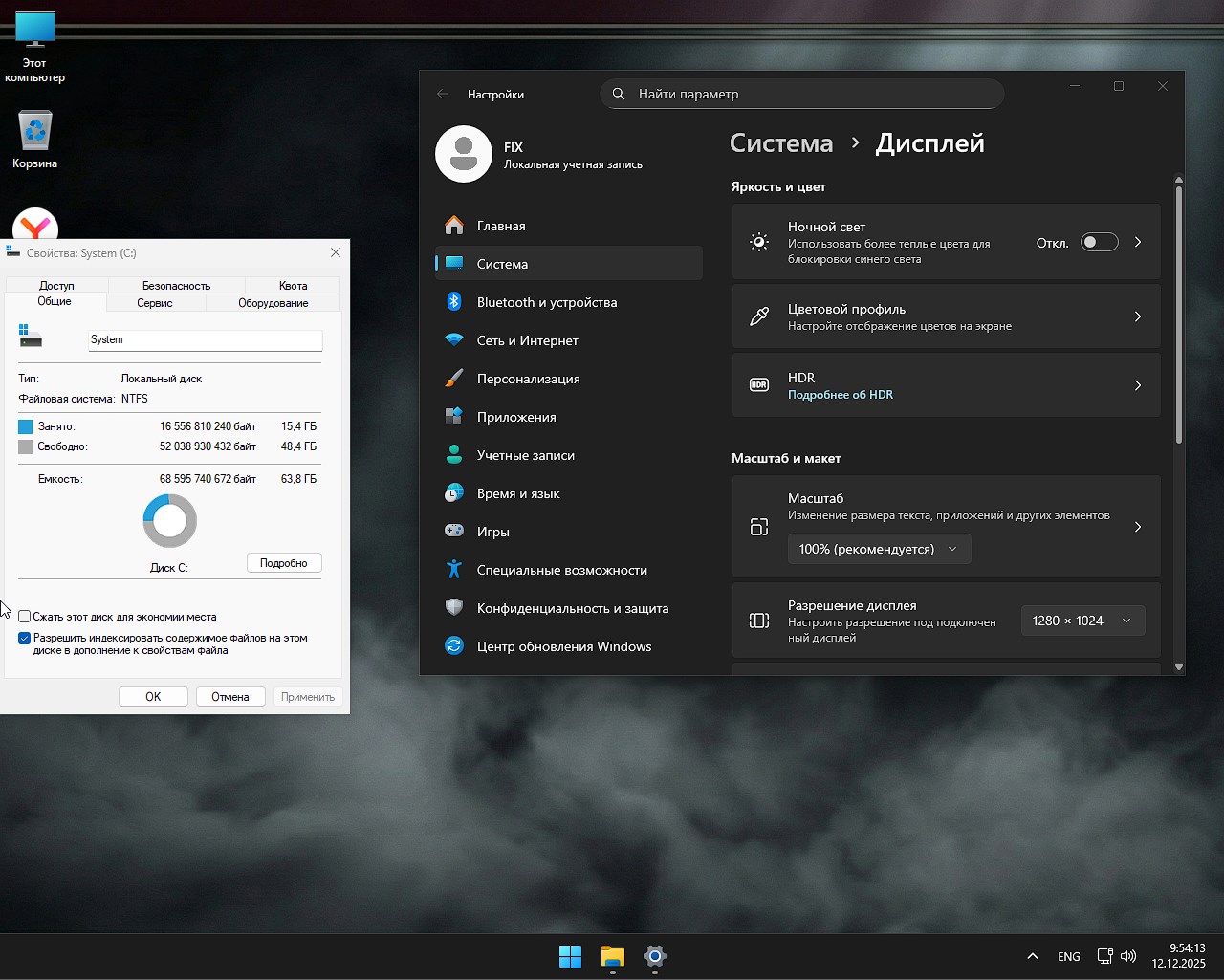Switch to the Безопасность tab
The image size is (1224, 980).
click(x=176, y=286)
